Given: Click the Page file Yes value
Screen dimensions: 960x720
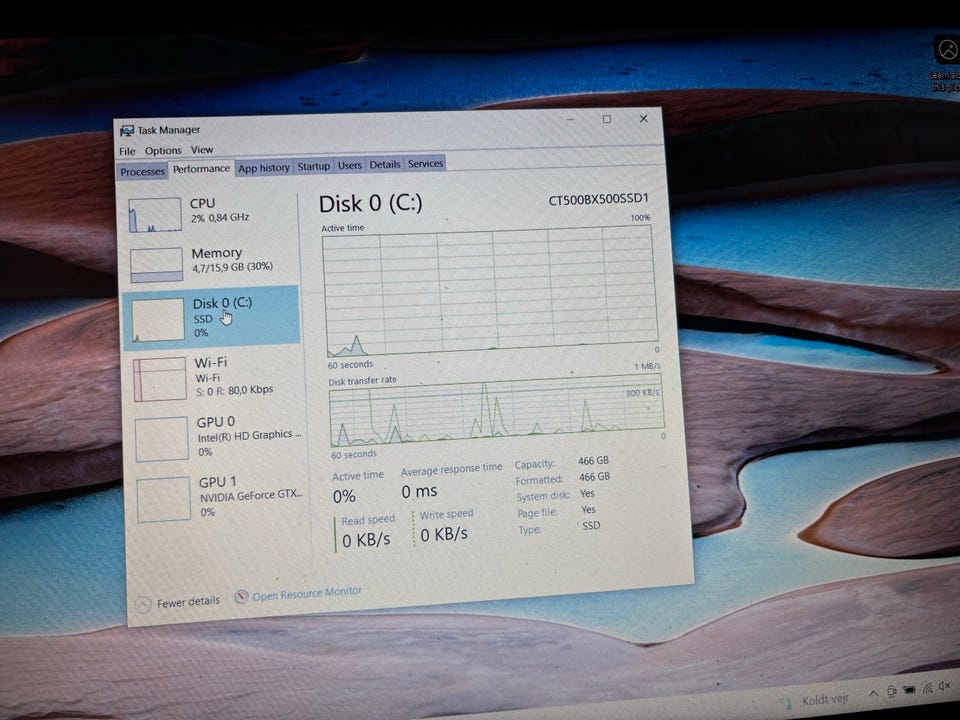Looking at the screenshot, I should click(x=588, y=509).
